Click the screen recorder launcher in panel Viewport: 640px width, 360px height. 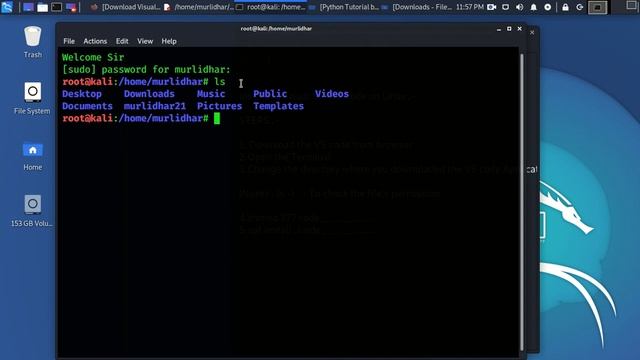point(71,7)
